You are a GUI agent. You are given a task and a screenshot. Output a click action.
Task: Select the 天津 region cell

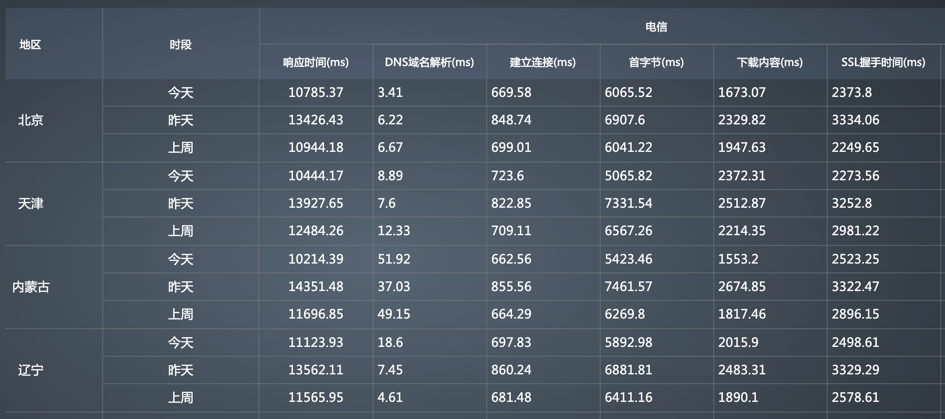click(30, 204)
